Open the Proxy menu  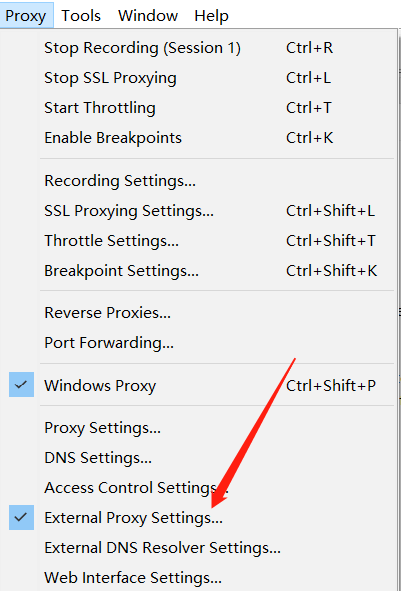click(x=26, y=15)
